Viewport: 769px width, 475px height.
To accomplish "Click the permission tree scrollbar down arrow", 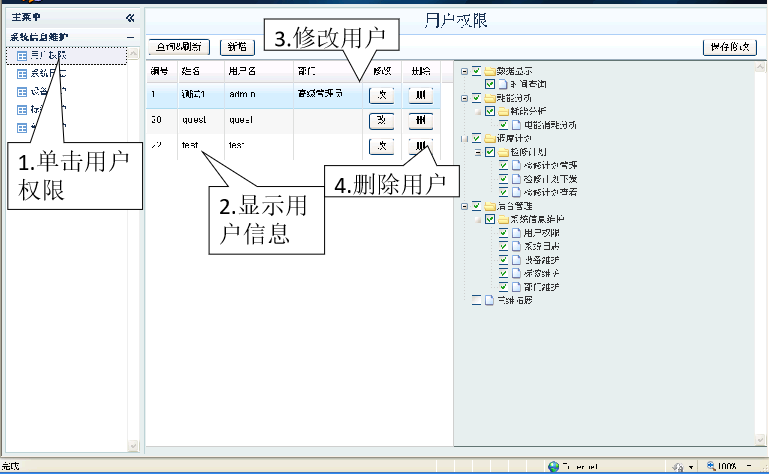I will (760, 440).
